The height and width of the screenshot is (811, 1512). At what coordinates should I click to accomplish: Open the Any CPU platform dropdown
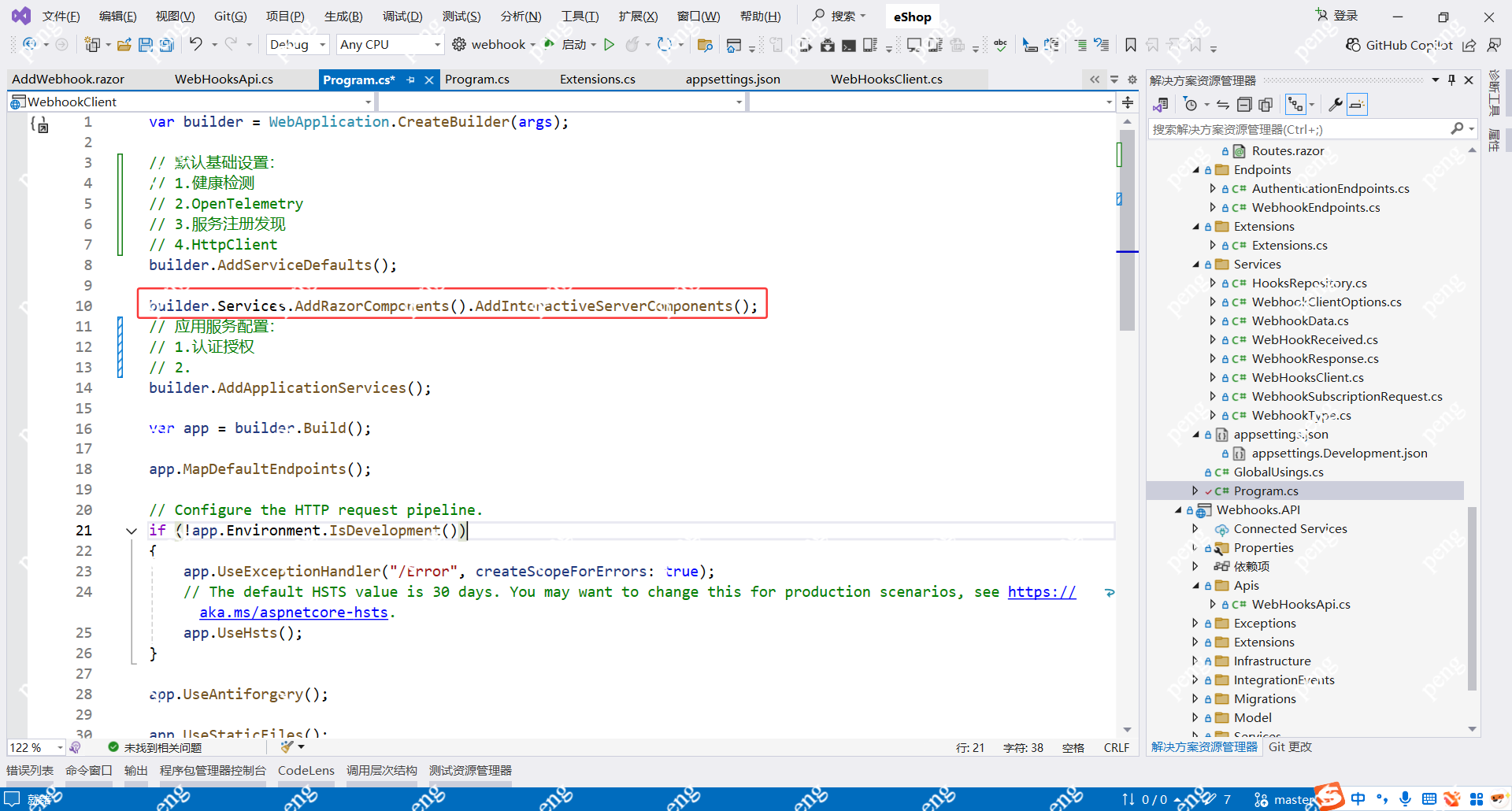(x=390, y=45)
